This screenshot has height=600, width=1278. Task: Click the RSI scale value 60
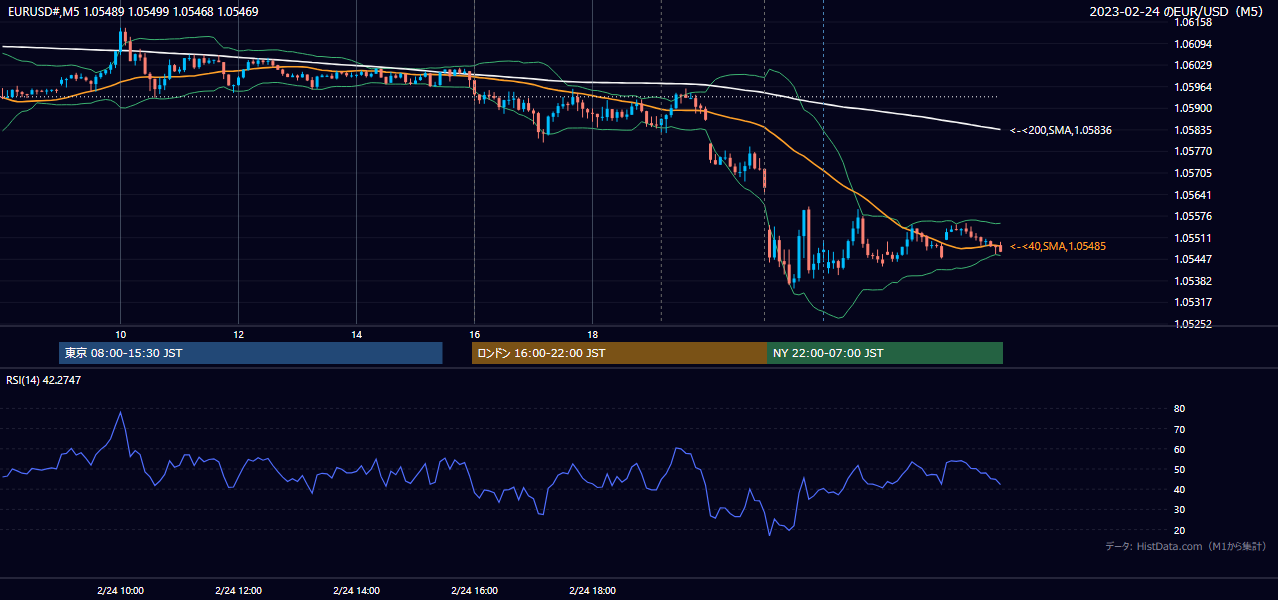pos(1180,449)
